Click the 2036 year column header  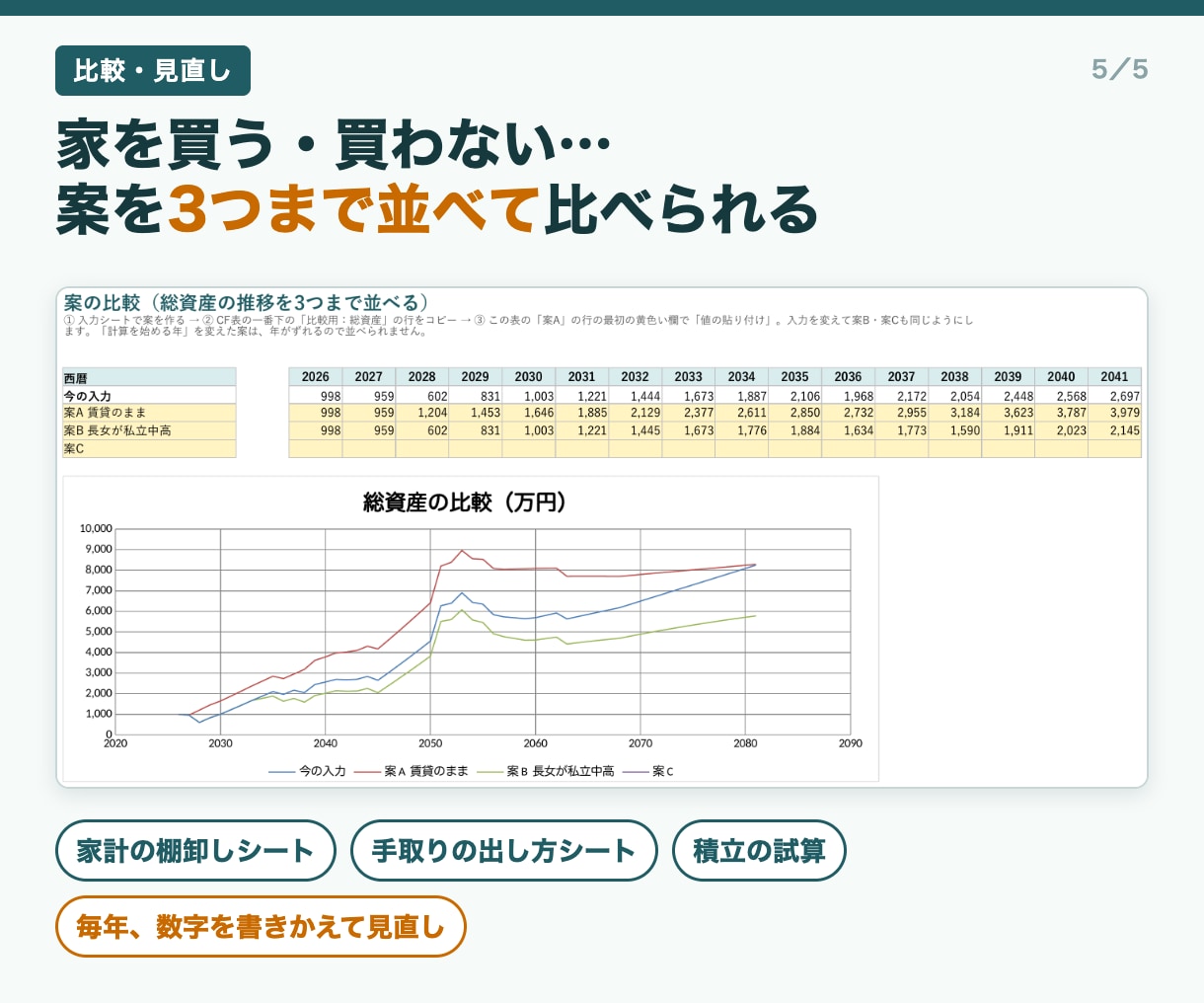tap(849, 377)
